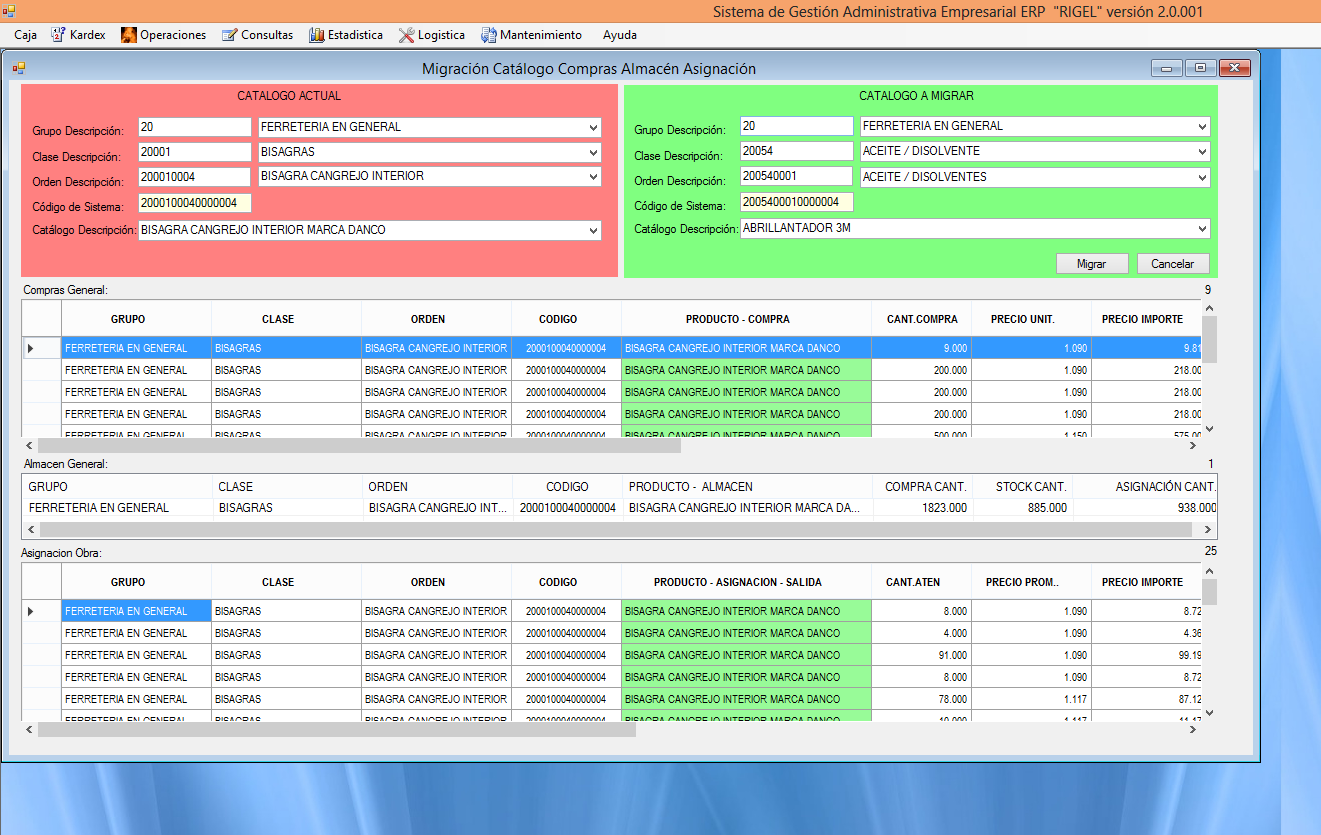Click the Orden code field 200540001

pyautogui.click(x=797, y=176)
